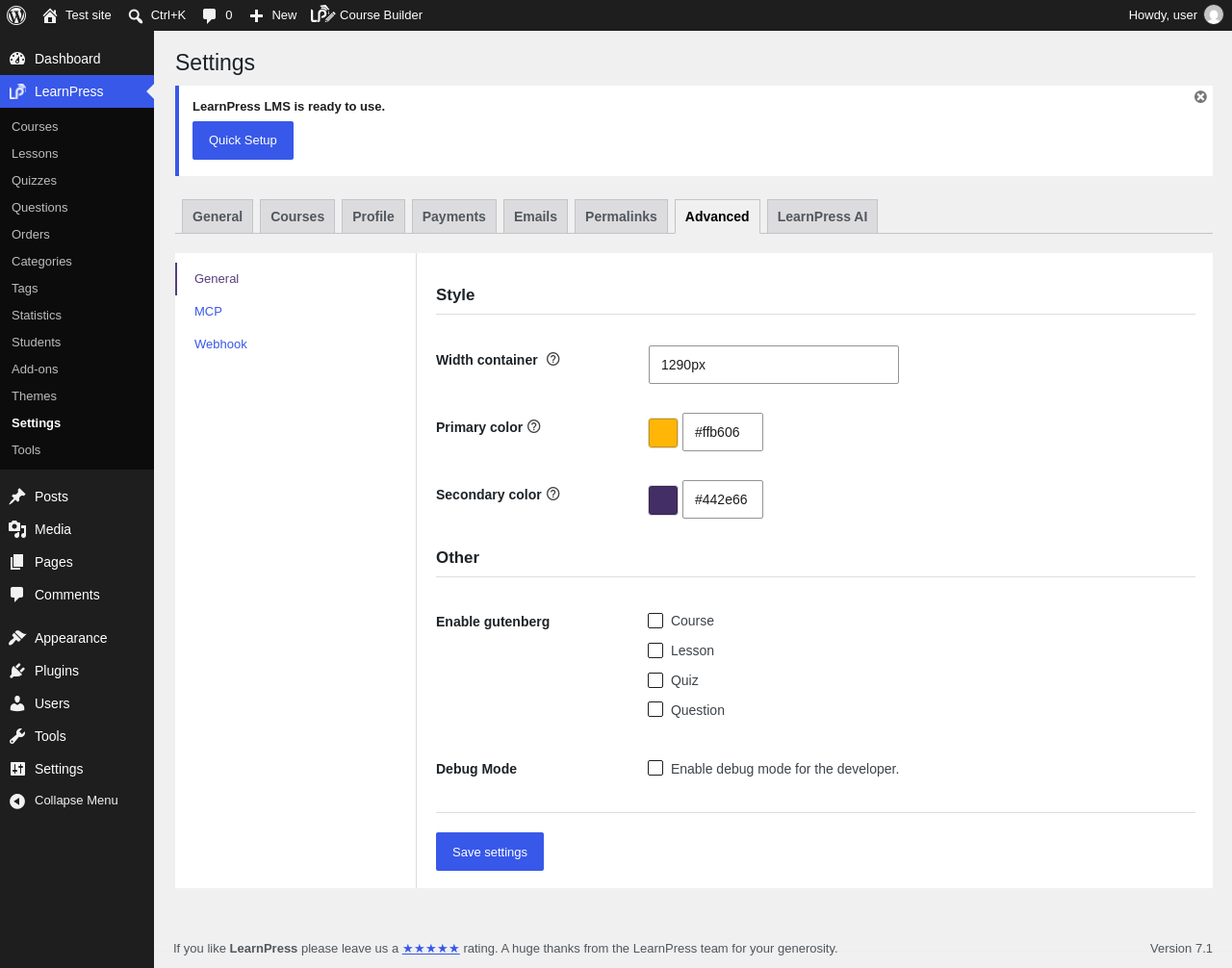1232x968 pixels.
Task: Click the plus icon beside New
Action: coord(256,15)
